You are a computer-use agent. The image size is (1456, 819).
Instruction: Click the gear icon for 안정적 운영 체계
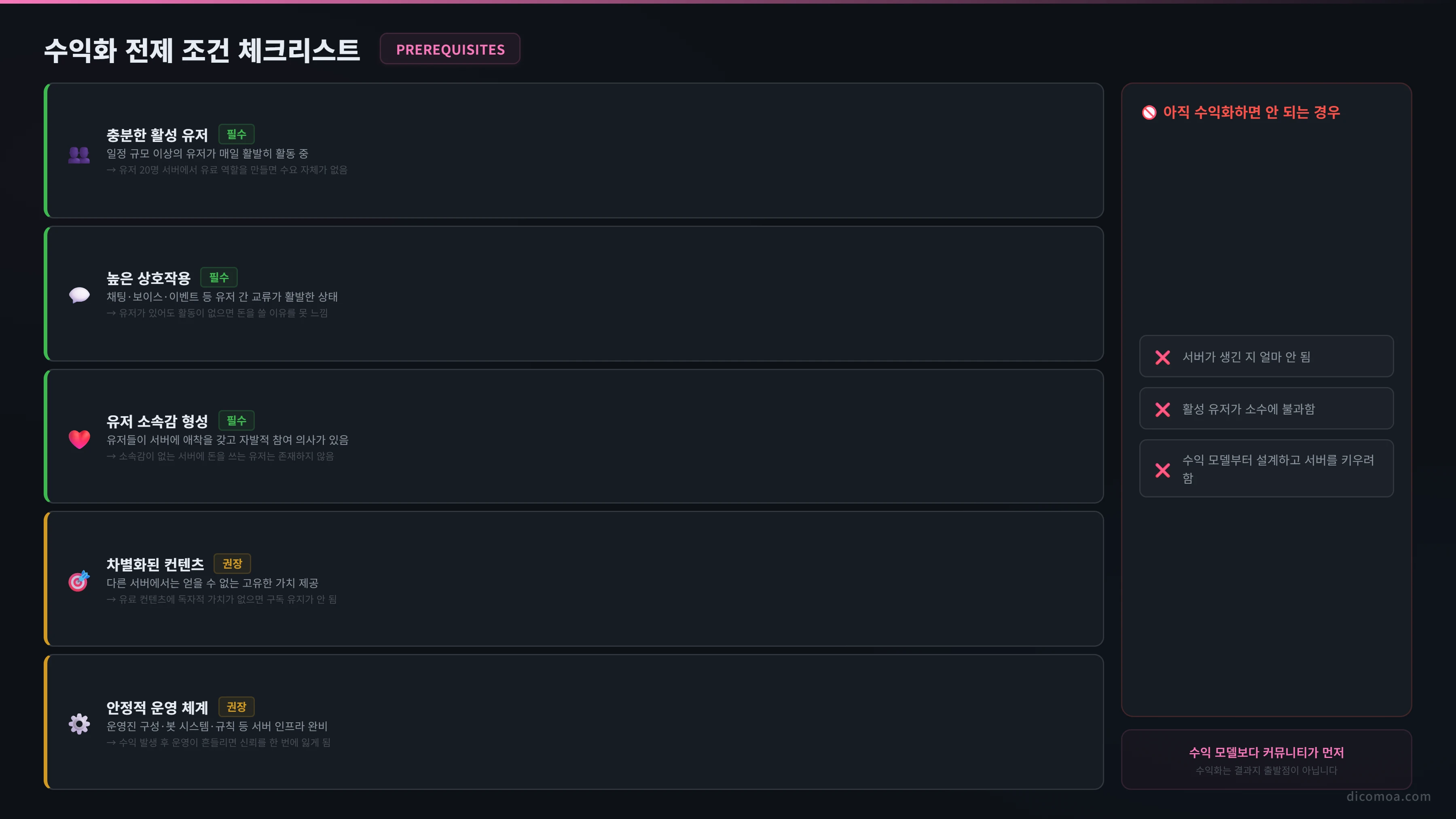coord(79,724)
